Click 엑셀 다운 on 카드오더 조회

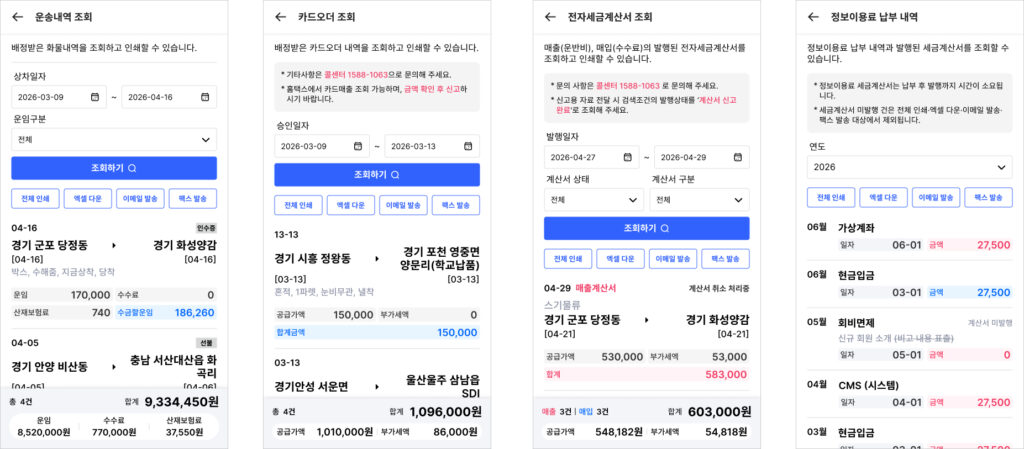point(351,205)
